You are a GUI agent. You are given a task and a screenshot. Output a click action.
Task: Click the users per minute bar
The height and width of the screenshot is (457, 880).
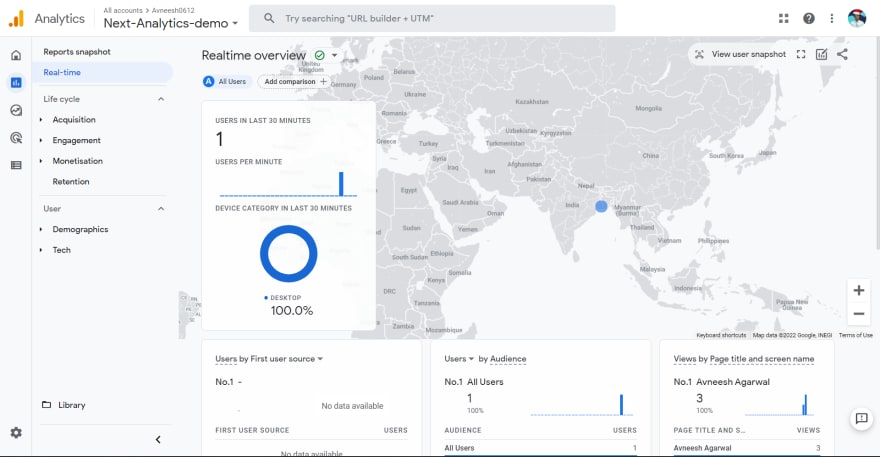(x=341, y=184)
